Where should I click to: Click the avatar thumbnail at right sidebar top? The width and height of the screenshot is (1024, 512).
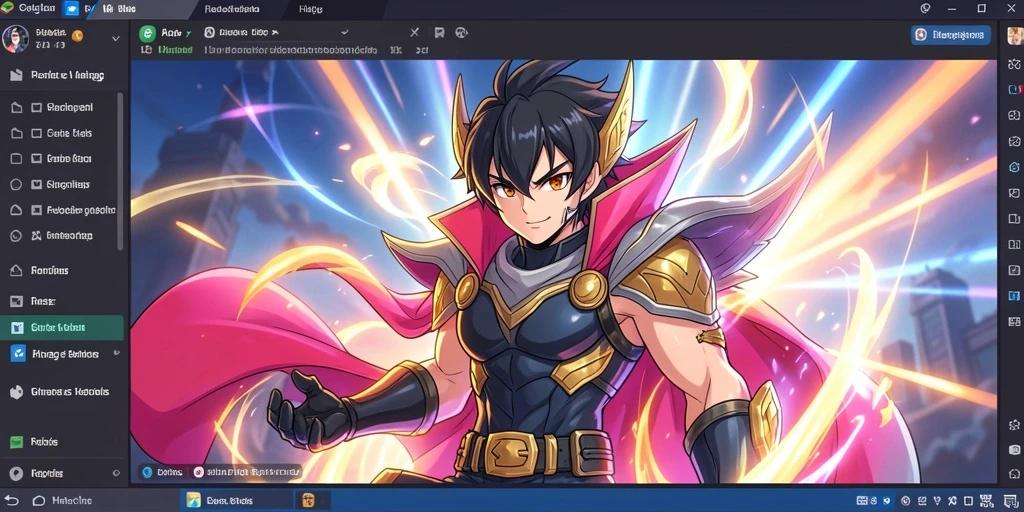(1014, 35)
